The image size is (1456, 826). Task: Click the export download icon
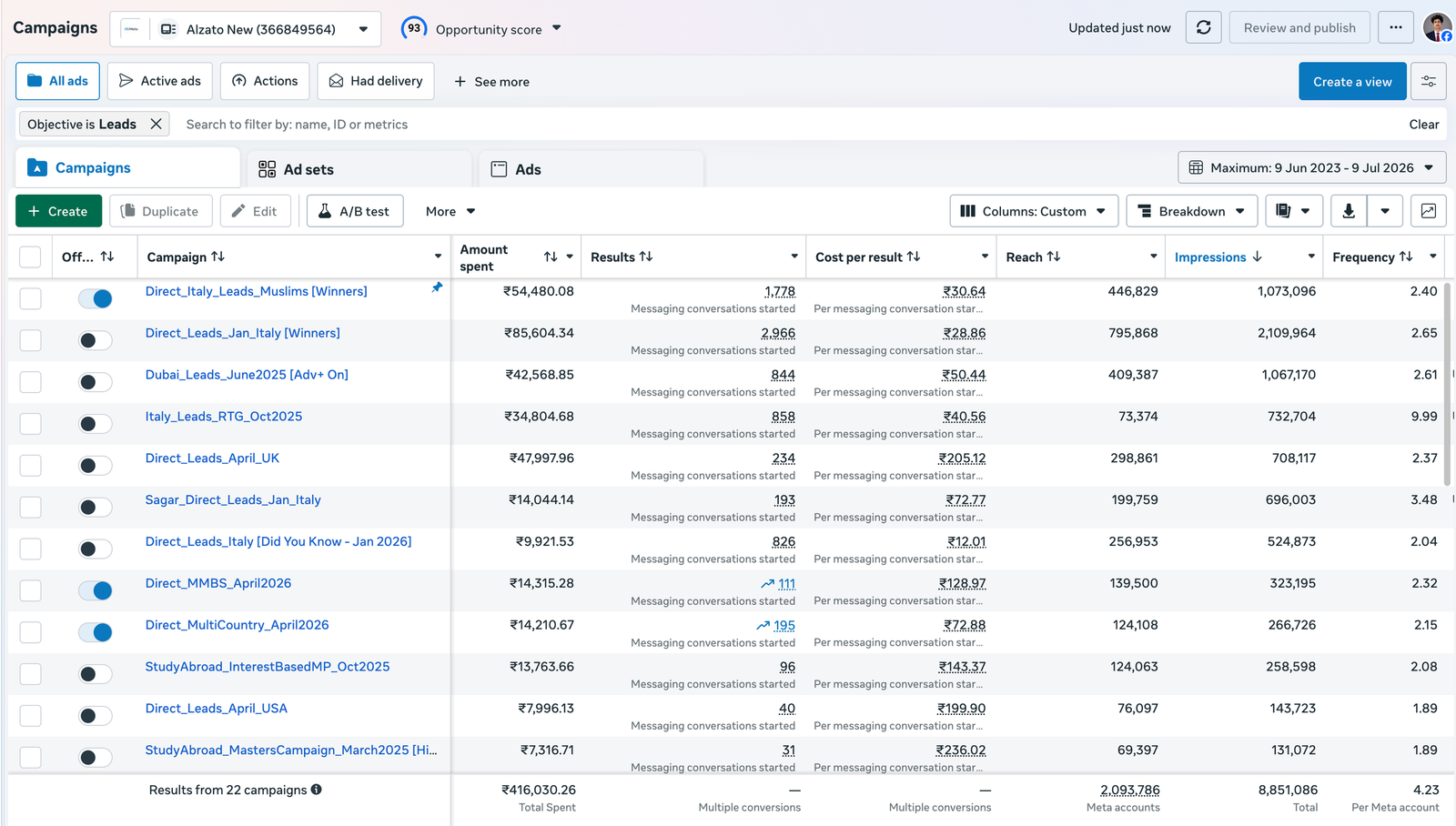1349,211
